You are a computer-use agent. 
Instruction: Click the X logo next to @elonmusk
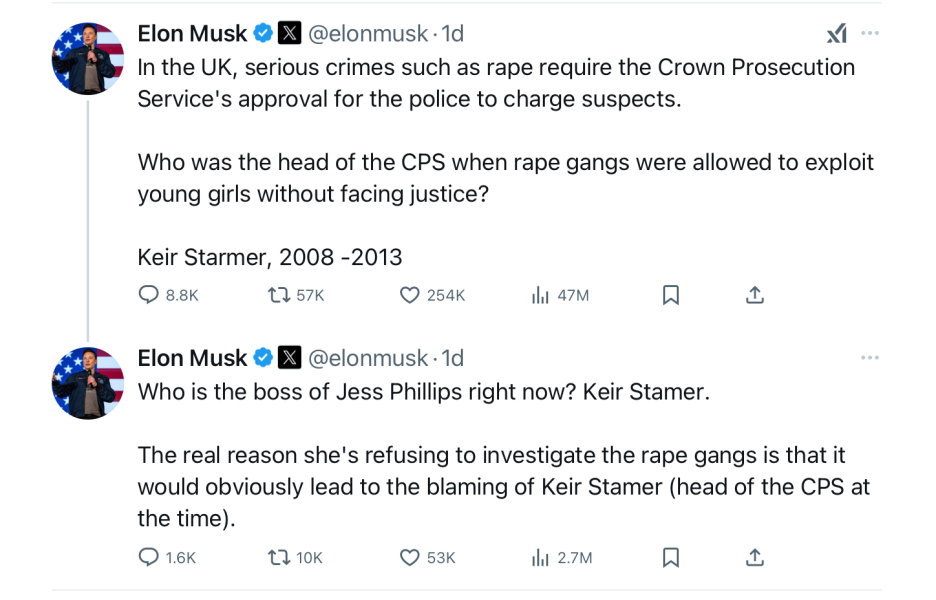(x=289, y=32)
